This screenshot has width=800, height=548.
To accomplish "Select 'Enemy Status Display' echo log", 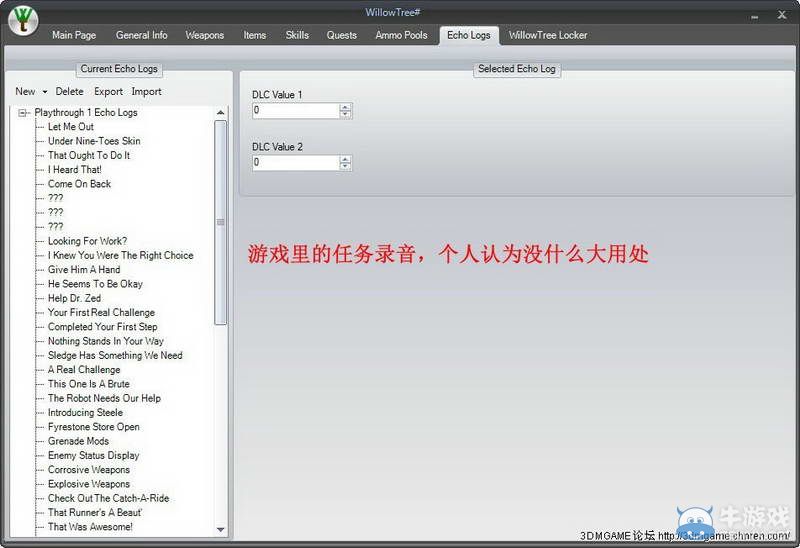I will click(93, 455).
